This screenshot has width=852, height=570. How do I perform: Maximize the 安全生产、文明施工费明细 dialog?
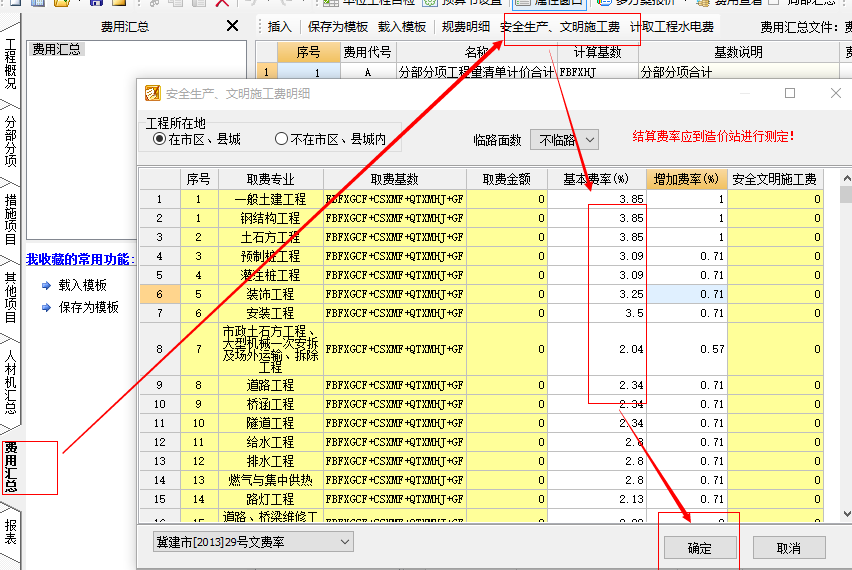point(790,93)
